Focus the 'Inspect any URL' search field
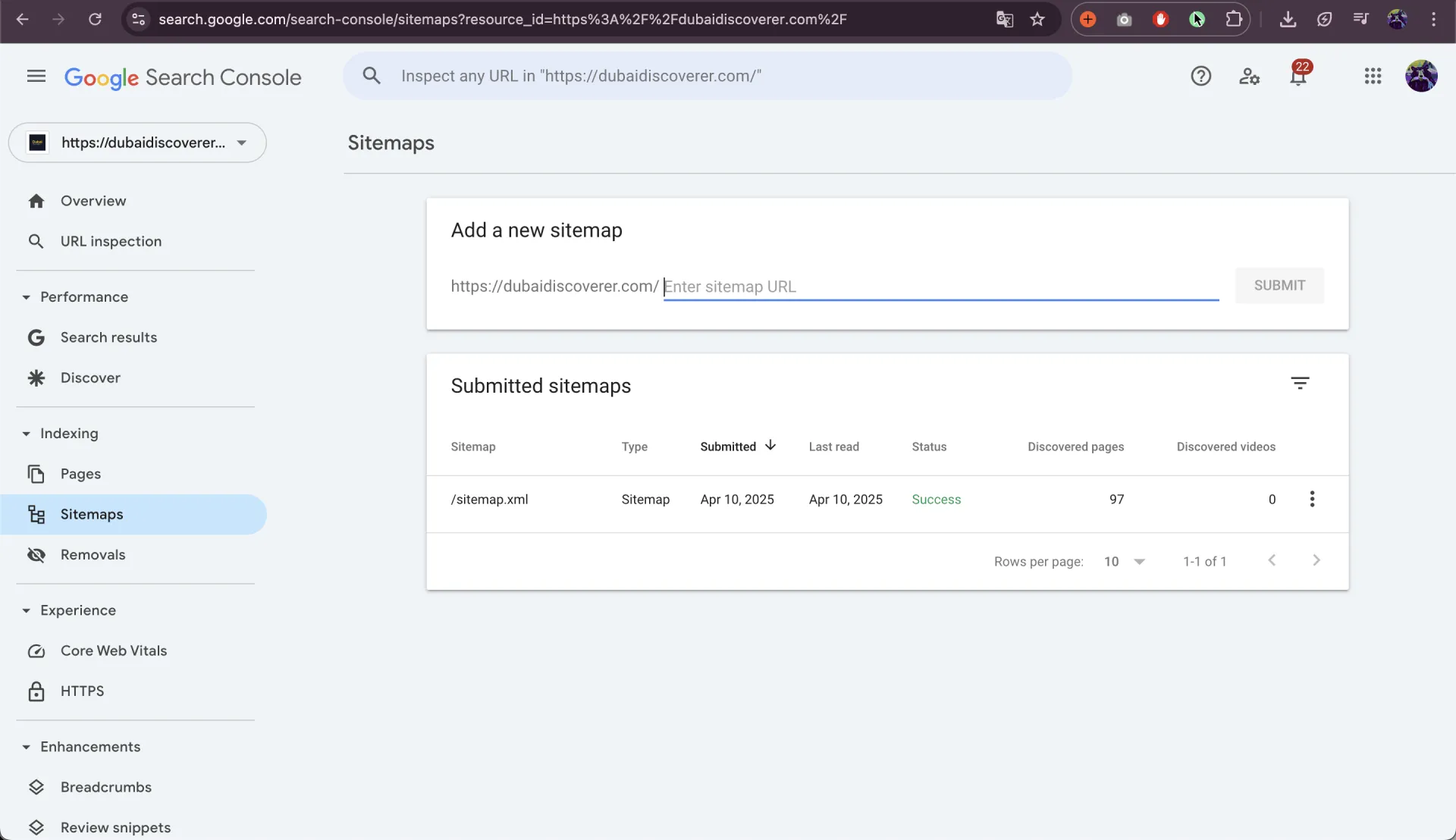1456x840 pixels. coord(708,76)
